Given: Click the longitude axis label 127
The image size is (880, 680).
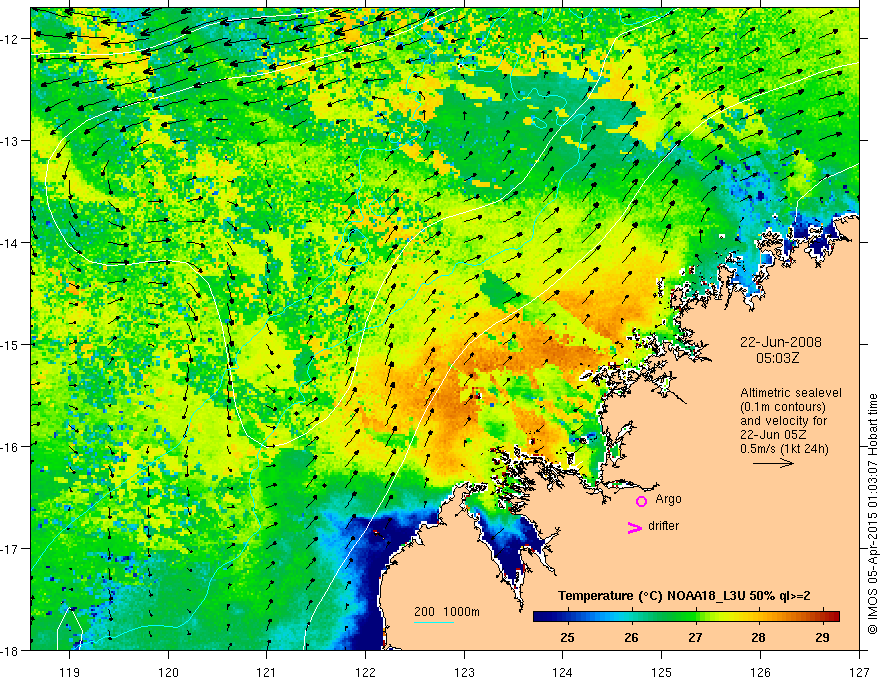Looking at the screenshot, I should pyautogui.click(x=859, y=672).
